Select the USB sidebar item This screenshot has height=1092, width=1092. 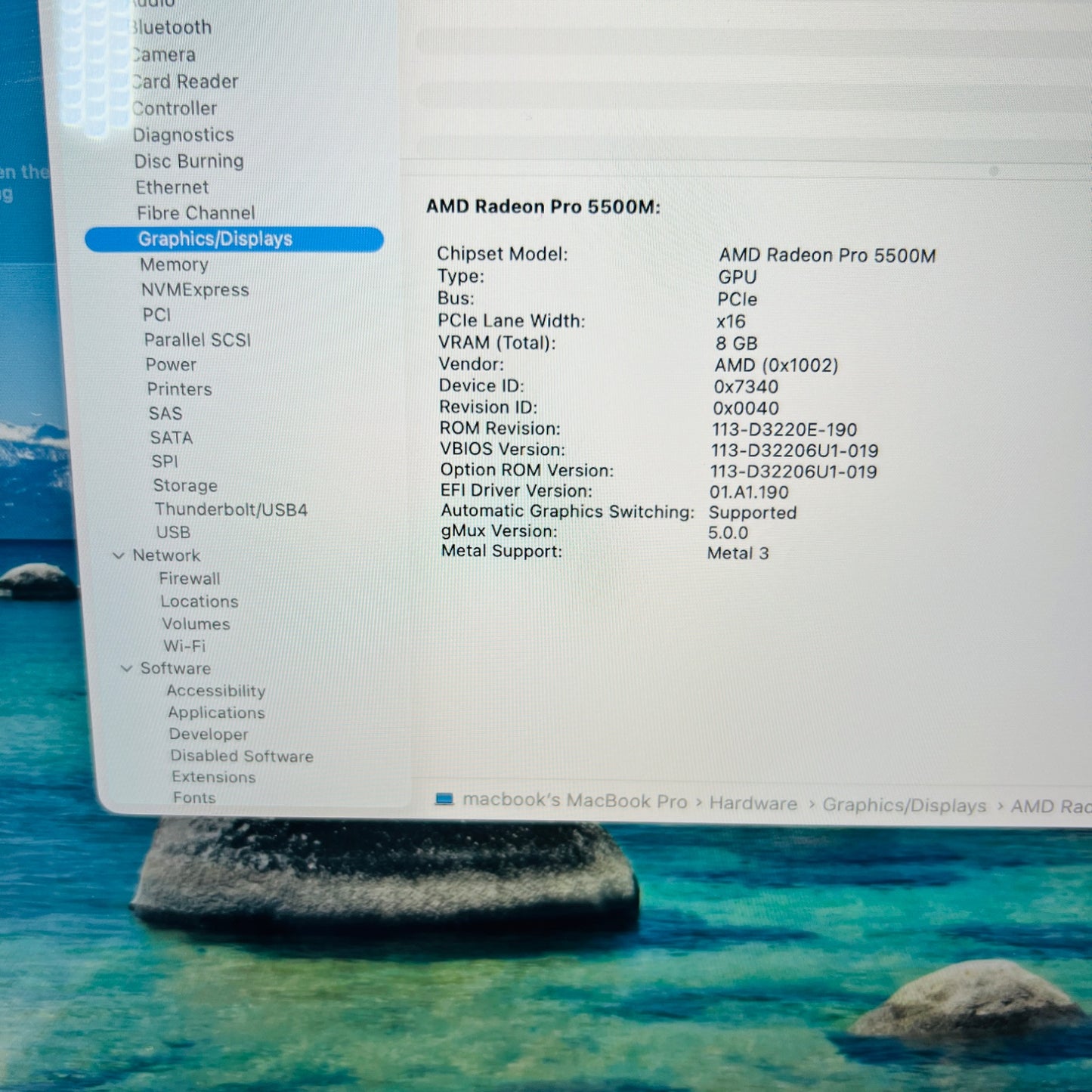[x=173, y=532]
